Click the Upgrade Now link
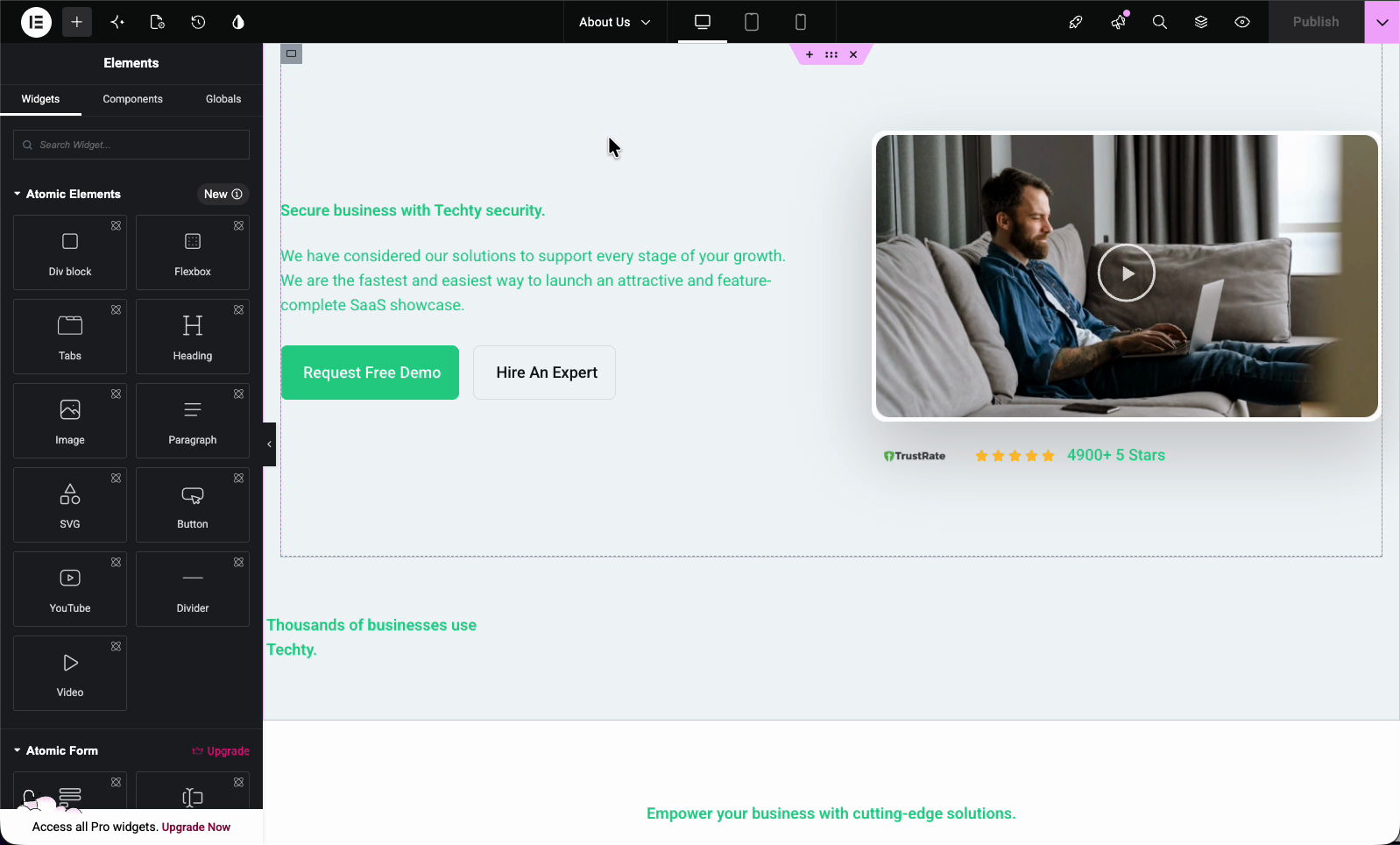This screenshot has width=1400, height=845. [196, 827]
